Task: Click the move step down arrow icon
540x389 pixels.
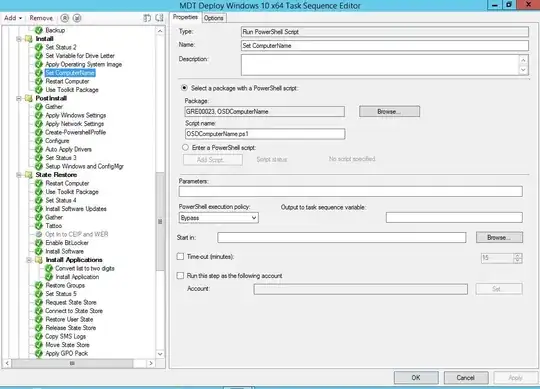Action: coord(77,18)
